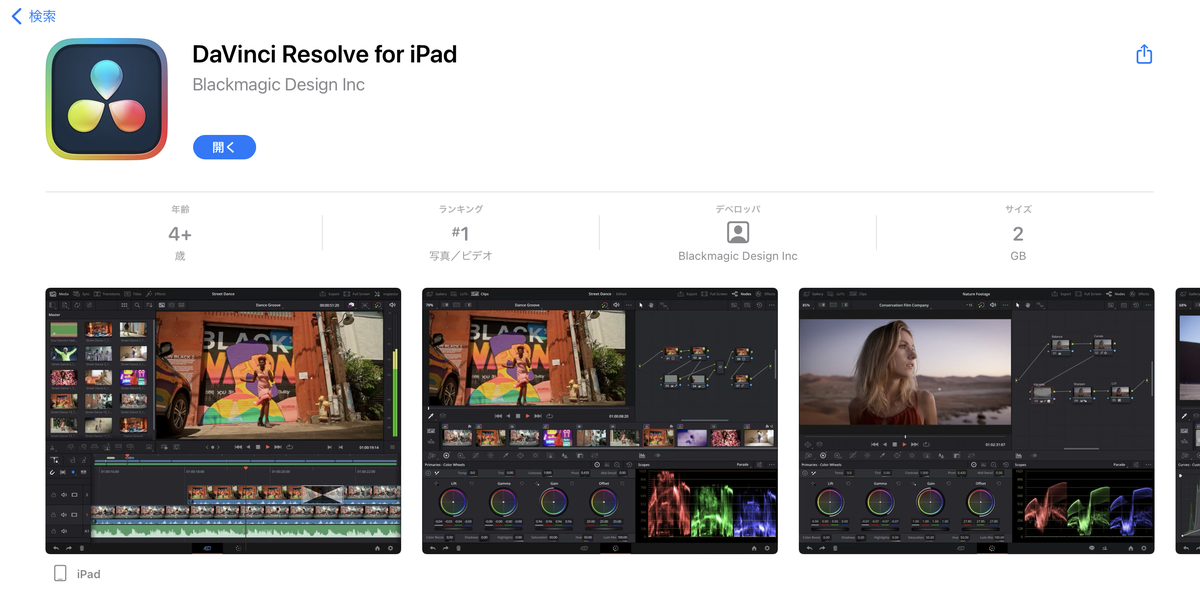Screen dimensions: 1200x600
Task: Tap the 年齢 label
Action: (180, 209)
